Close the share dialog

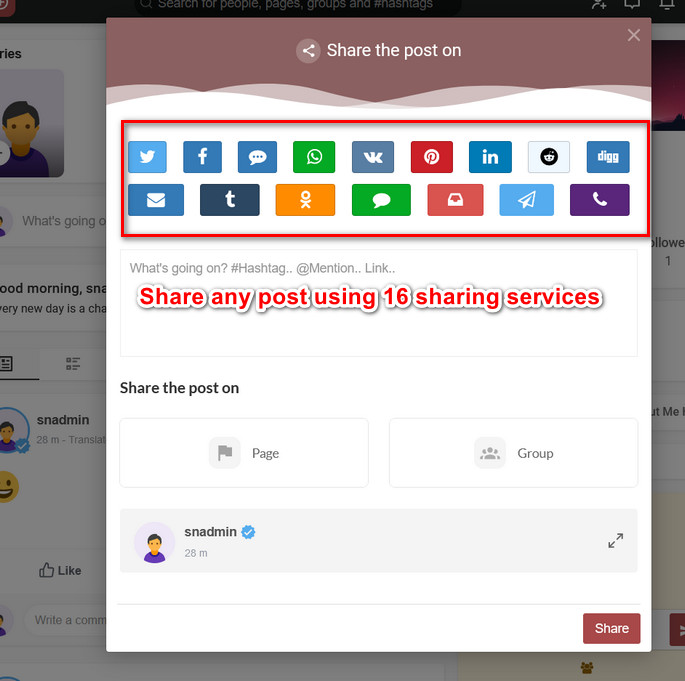pos(633,35)
